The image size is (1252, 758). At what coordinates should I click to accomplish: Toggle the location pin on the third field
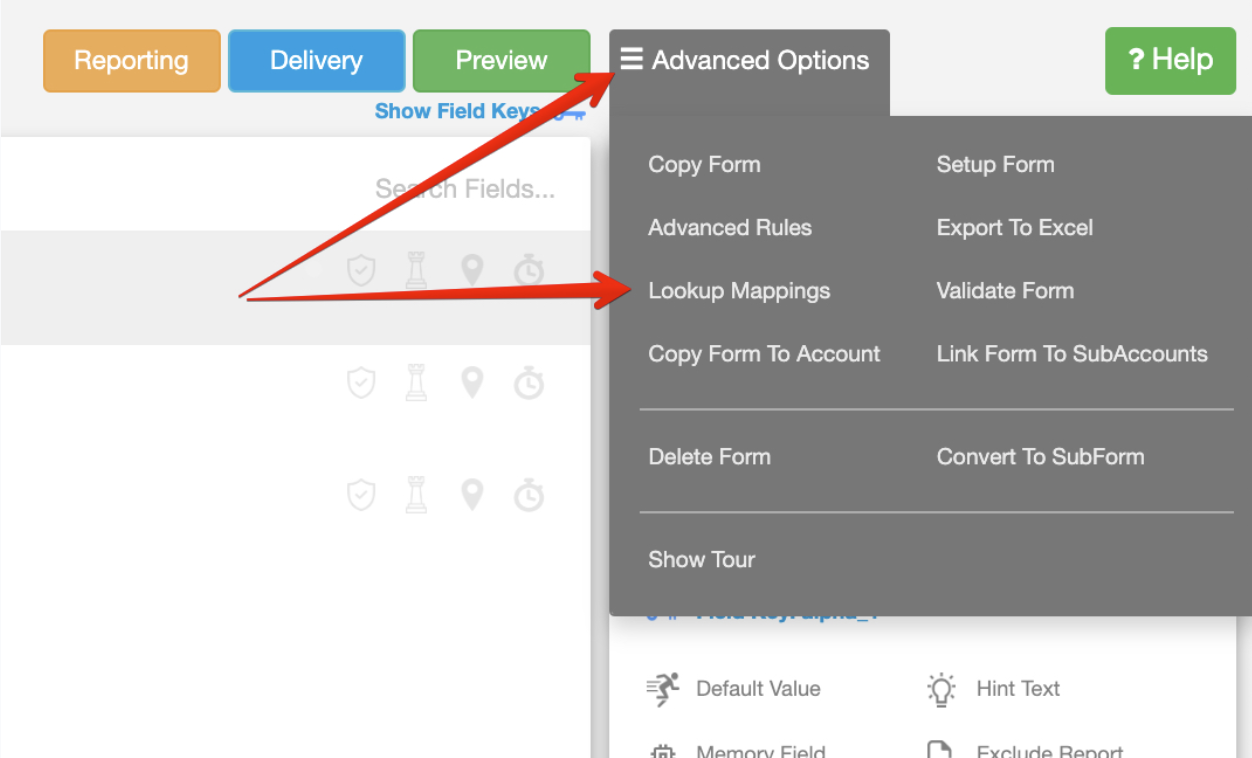[472, 494]
